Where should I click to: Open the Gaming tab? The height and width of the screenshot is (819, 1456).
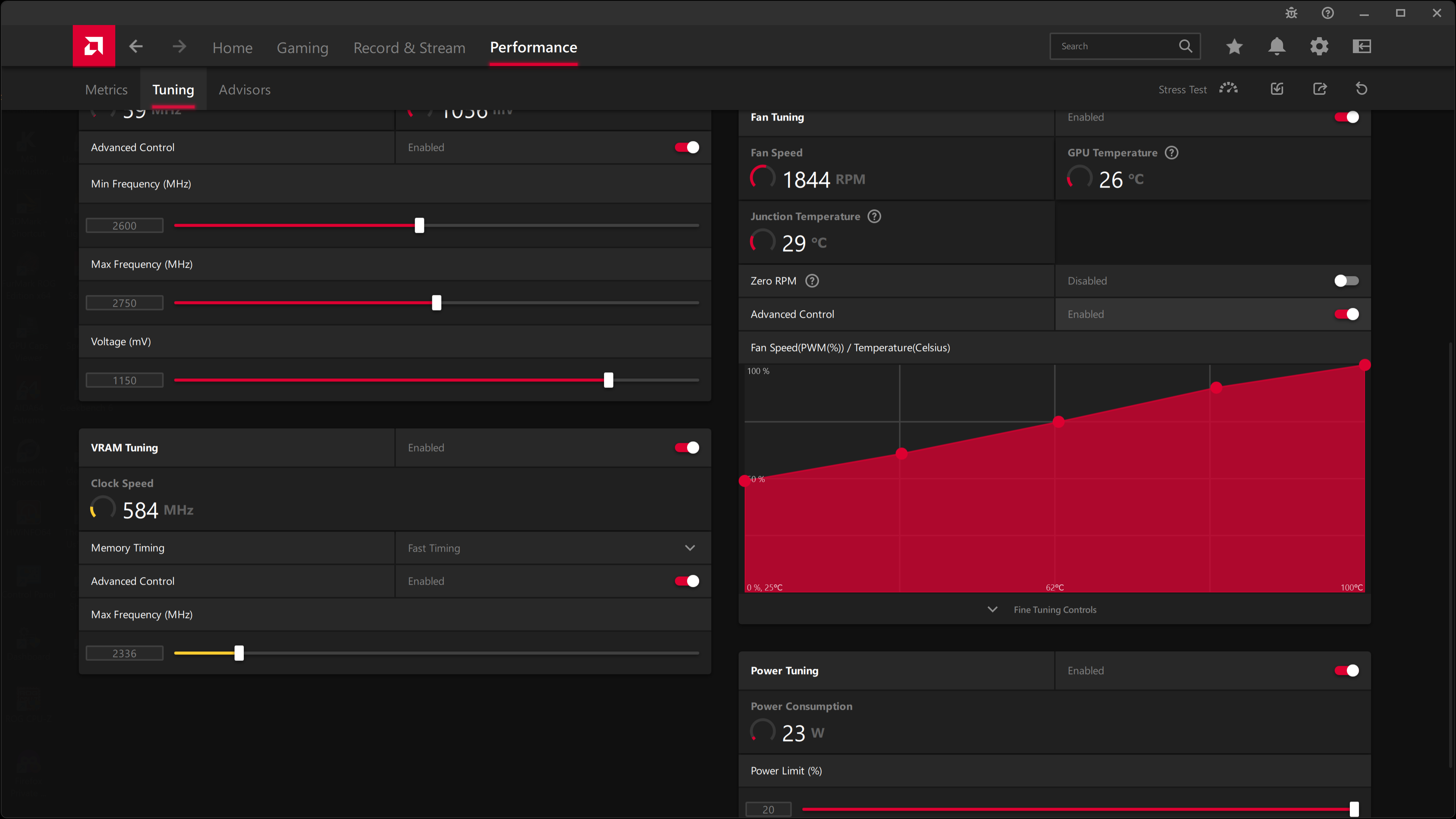click(303, 47)
